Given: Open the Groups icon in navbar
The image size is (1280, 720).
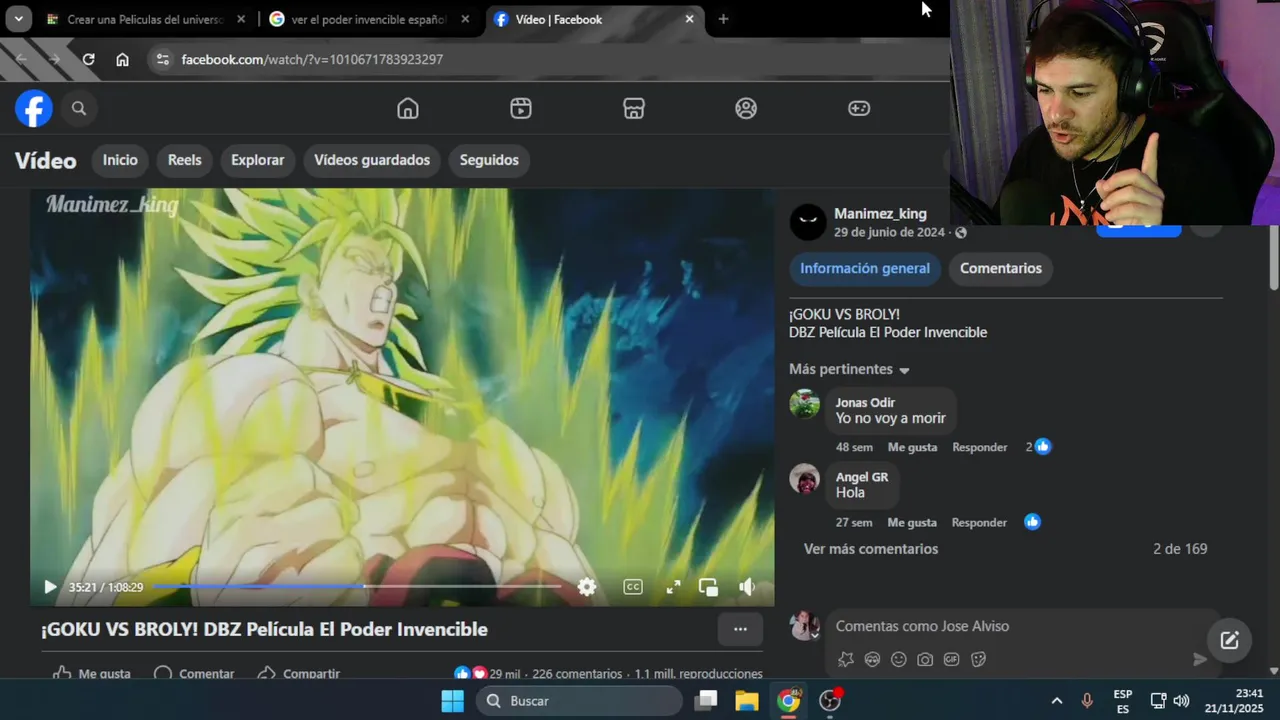Looking at the screenshot, I should (746, 109).
